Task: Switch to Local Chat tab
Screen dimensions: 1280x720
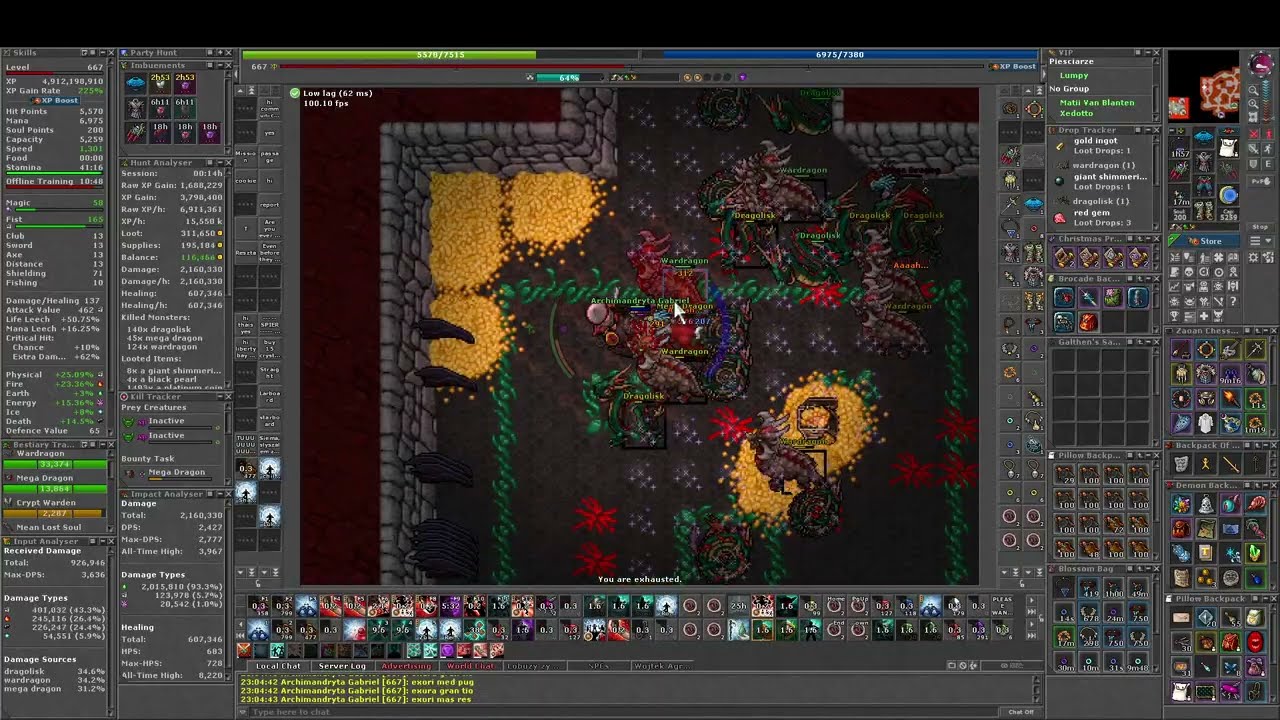Action: tap(279, 666)
